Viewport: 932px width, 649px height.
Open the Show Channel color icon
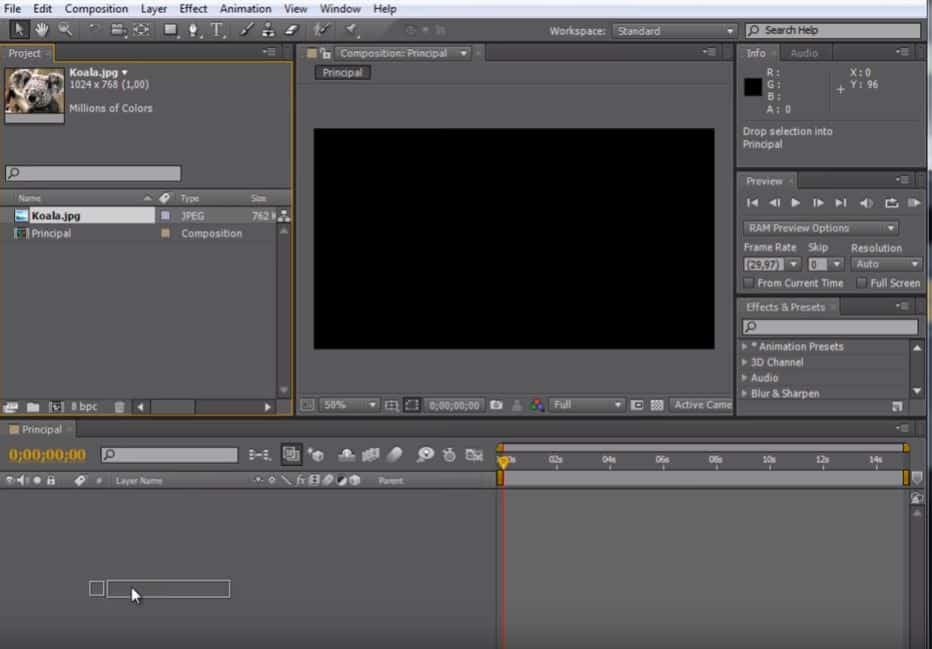[x=537, y=405]
